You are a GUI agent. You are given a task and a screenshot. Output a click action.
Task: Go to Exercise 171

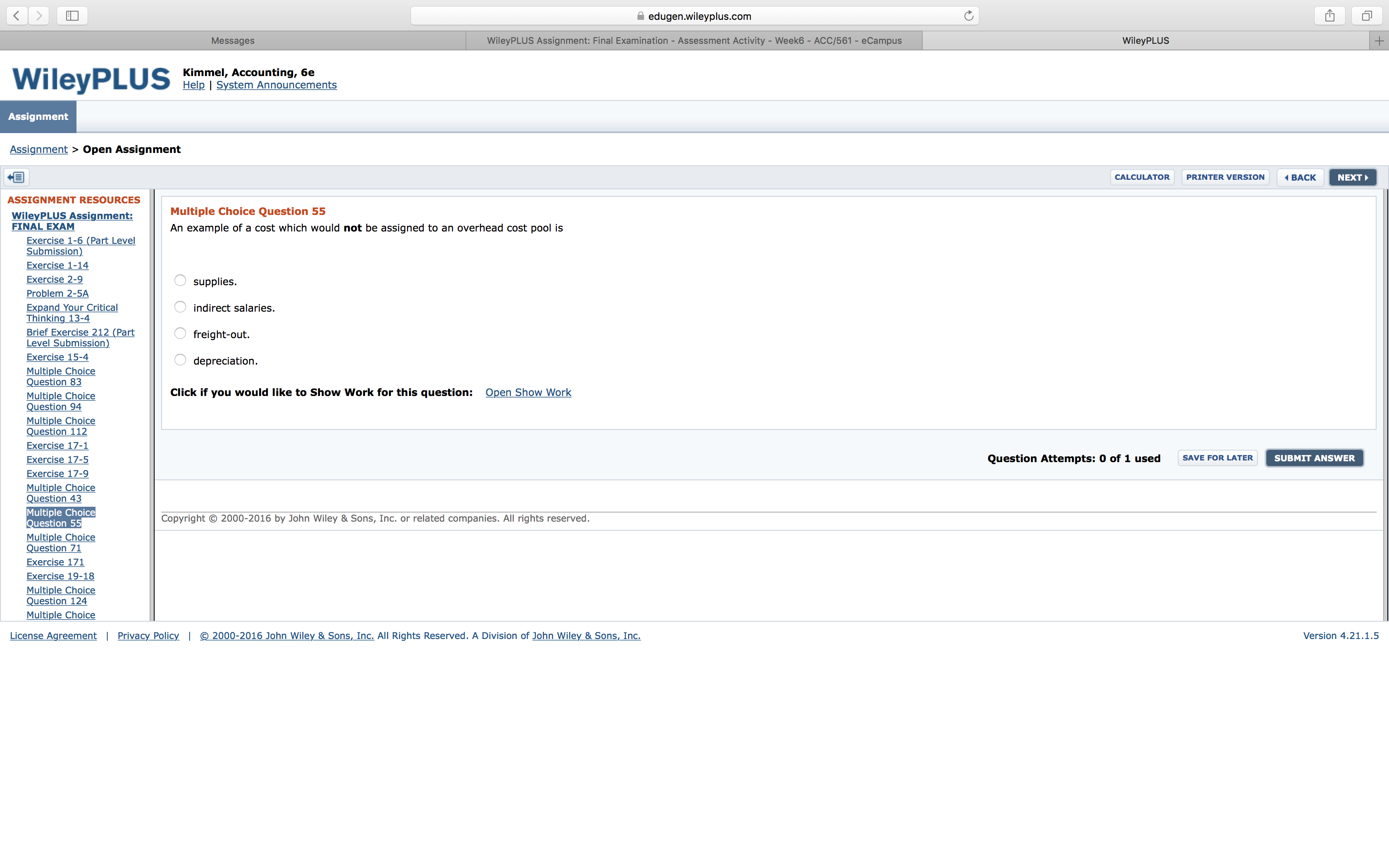coord(55,562)
